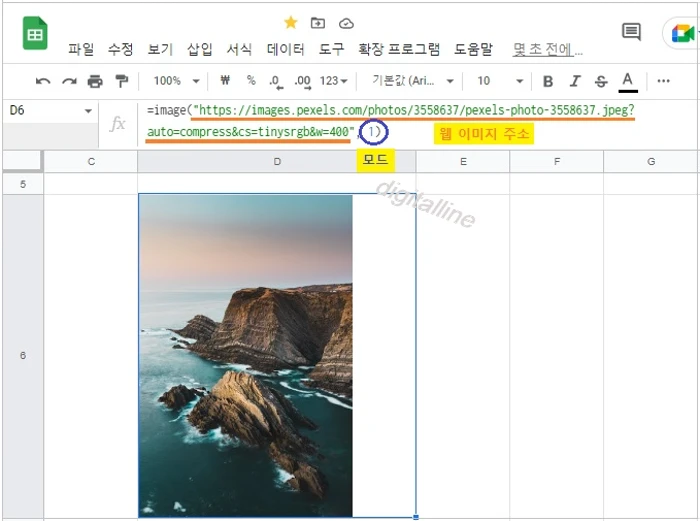Select empty cell C5
The width and height of the screenshot is (700, 521).
pos(91,183)
